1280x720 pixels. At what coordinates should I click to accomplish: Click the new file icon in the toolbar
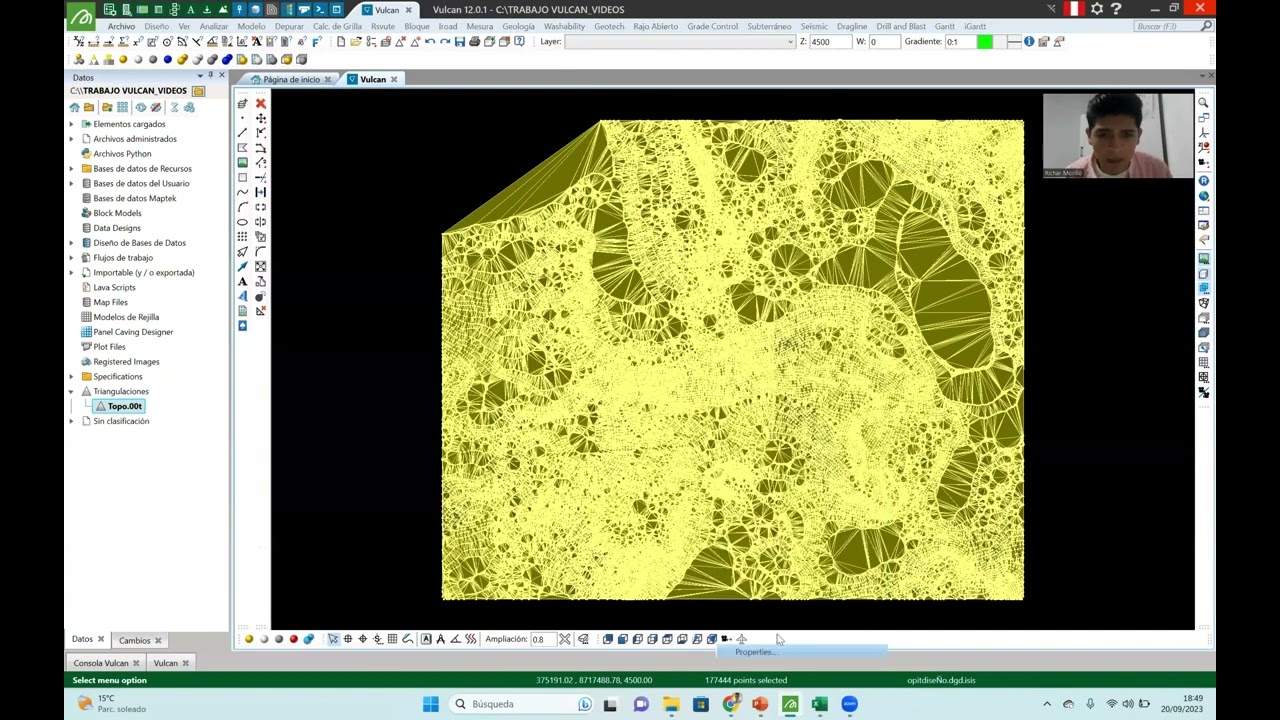coord(341,42)
